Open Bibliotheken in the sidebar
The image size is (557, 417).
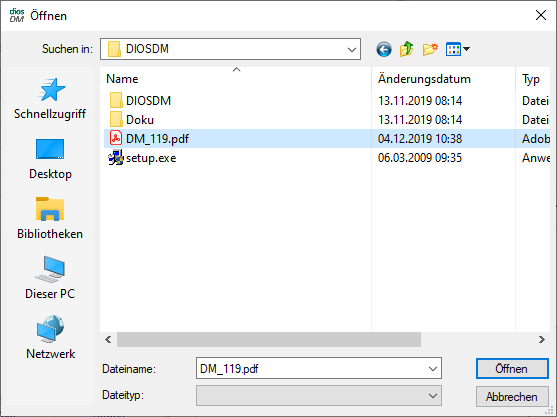[50, 219]
